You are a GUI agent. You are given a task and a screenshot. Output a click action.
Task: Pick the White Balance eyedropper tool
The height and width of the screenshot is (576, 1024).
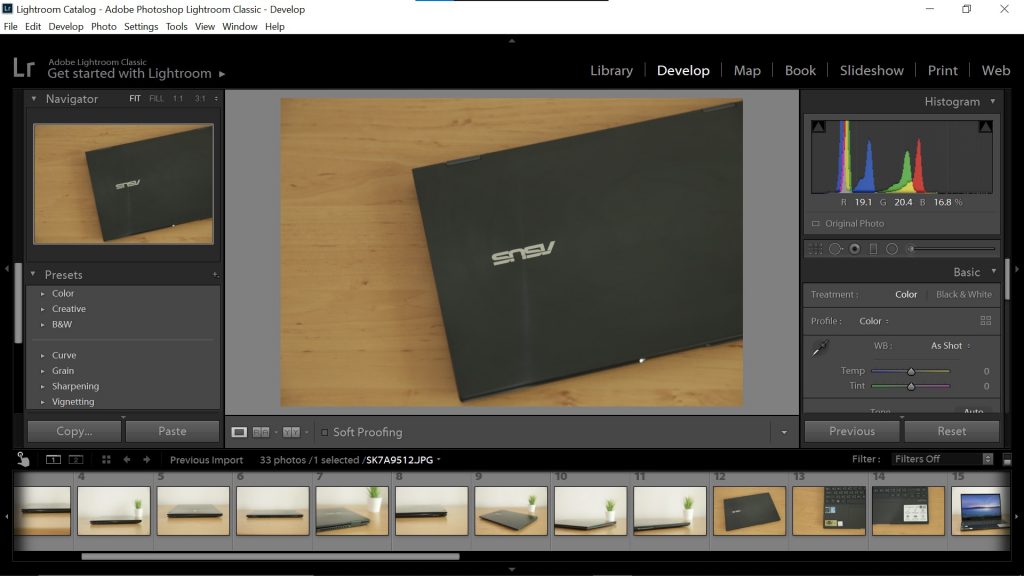click(820, 348)
